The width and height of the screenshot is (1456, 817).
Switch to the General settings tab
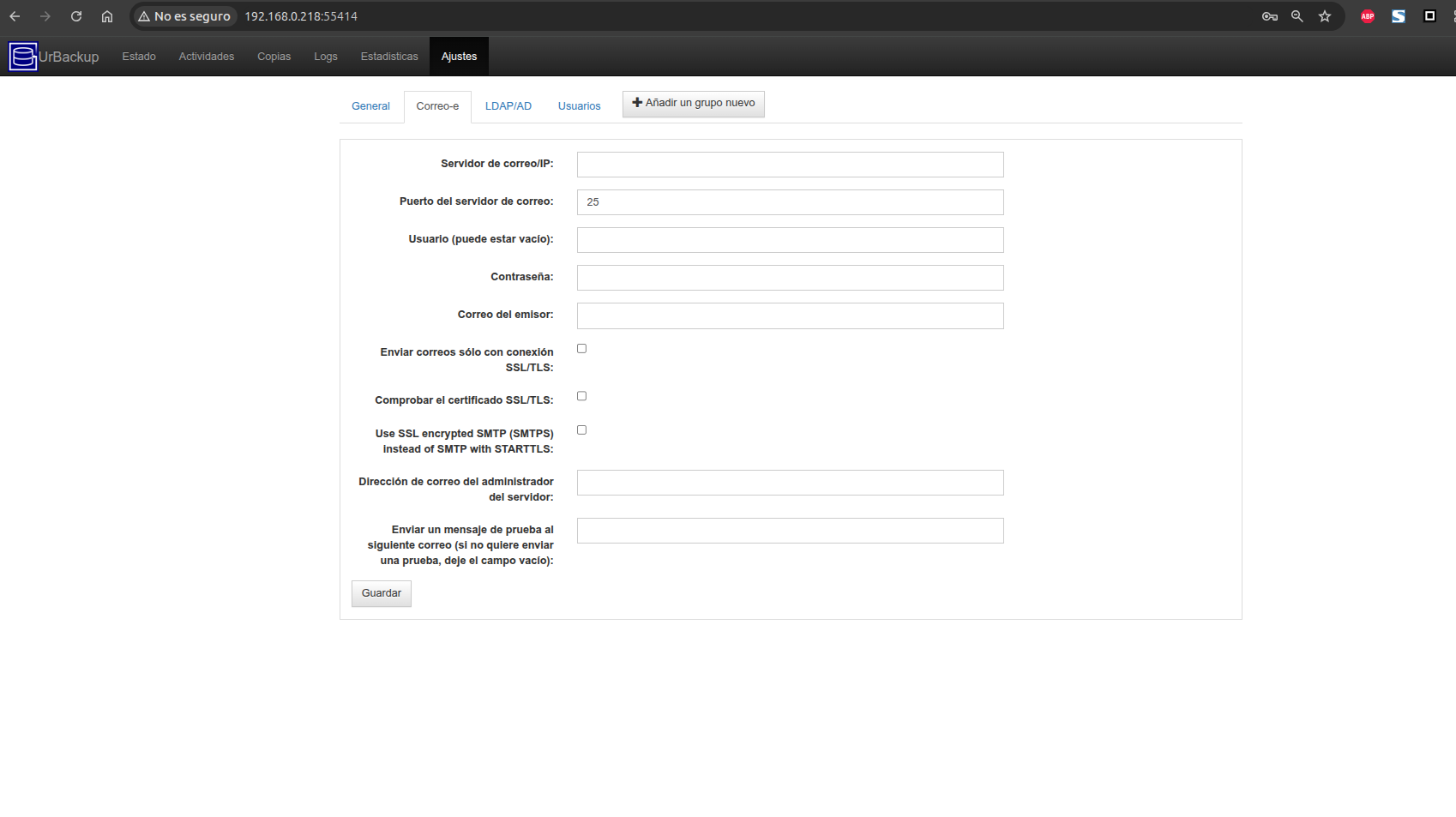(370, 106)
